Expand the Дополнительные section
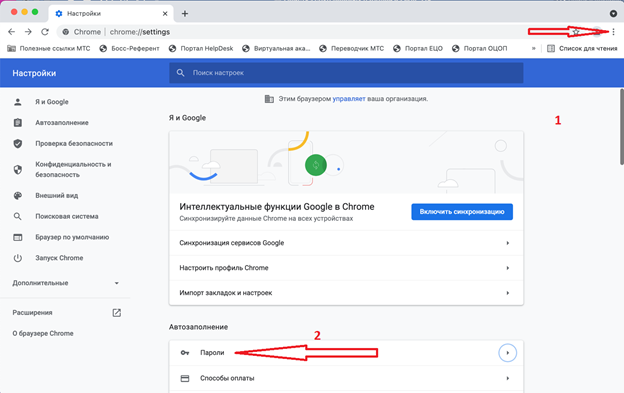The width and height of the screenshot is (624, 393). coord(65,283)
